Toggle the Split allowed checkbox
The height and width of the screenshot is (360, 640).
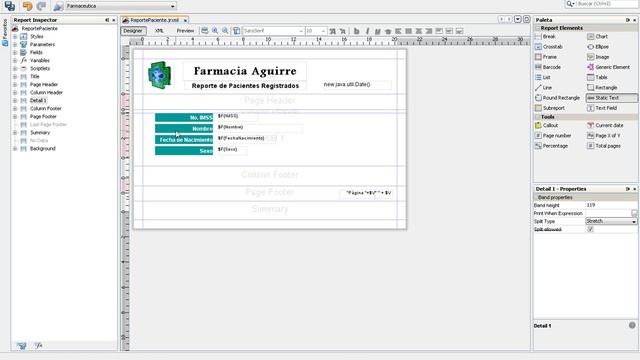point(590,229)
